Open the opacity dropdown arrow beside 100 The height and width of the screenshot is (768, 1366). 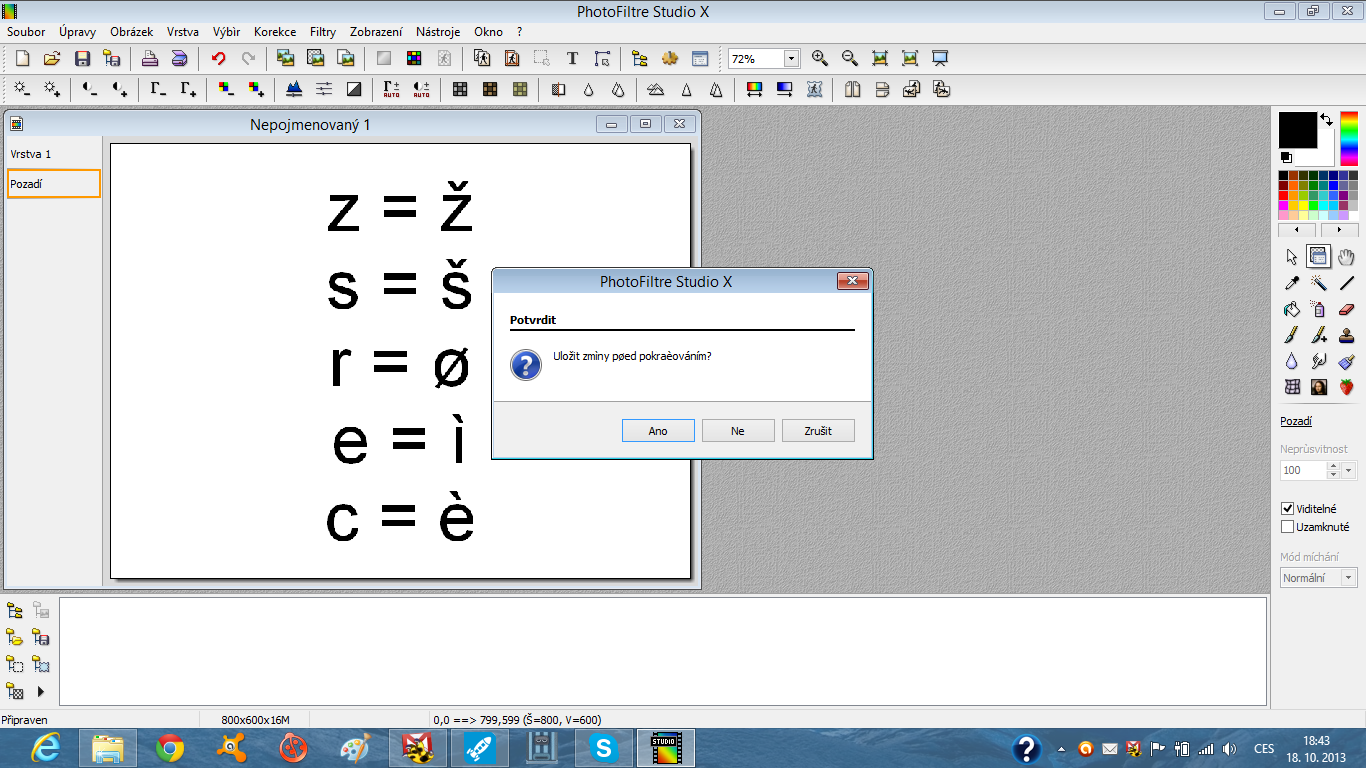tap(1349, 470)
